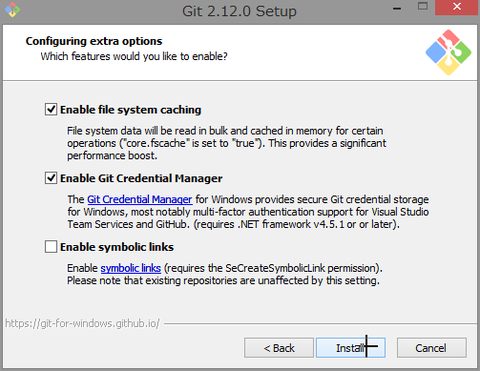The height and width of the screenshot is (371, 480).
Task: Cancel the Git setup wizard
Action: click(431, 348)
